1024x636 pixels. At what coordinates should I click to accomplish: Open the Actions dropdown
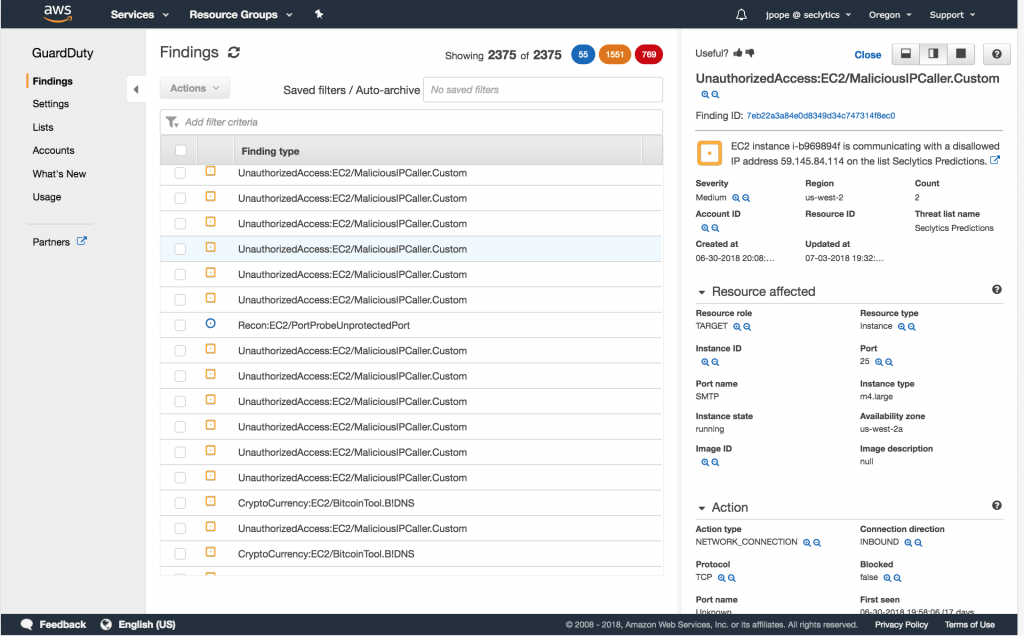tap(195, 88)
